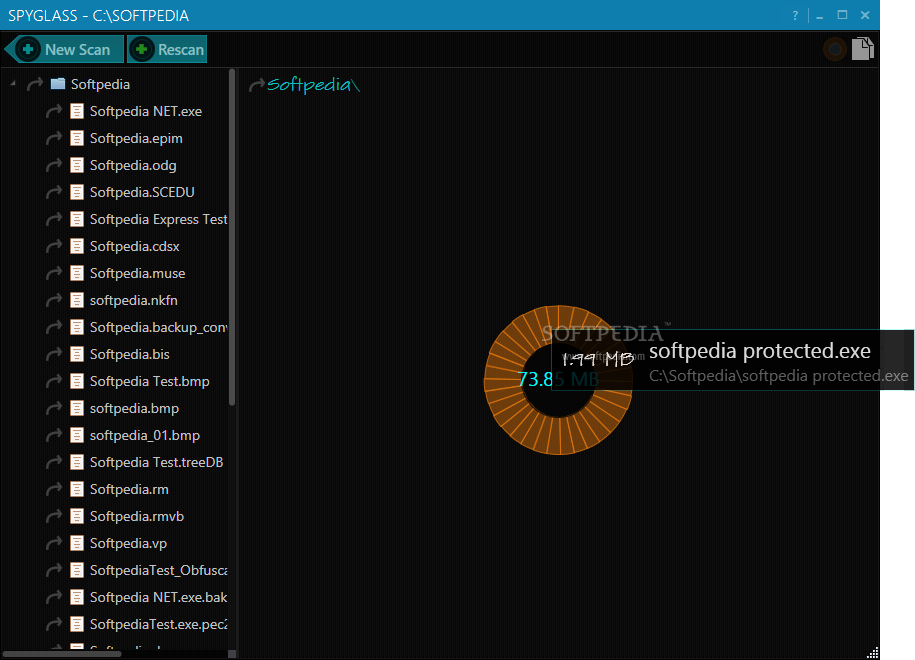Select SoftpediaTest.exe.pec2 file entry
The height and width of the screenshot is (660, 915).
158,624
